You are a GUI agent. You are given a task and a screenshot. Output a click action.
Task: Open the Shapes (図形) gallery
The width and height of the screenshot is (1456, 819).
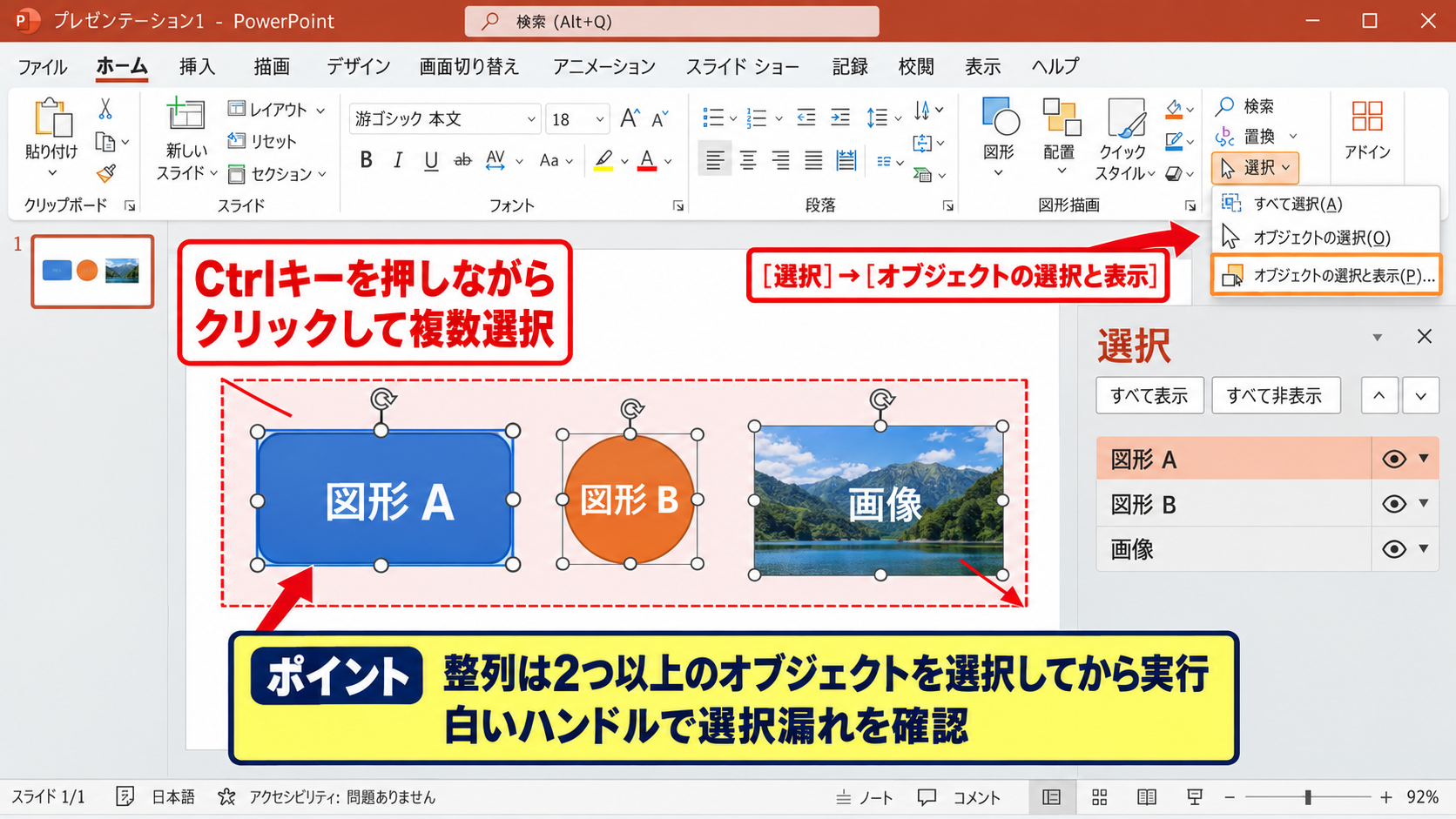pos(1000,136)
